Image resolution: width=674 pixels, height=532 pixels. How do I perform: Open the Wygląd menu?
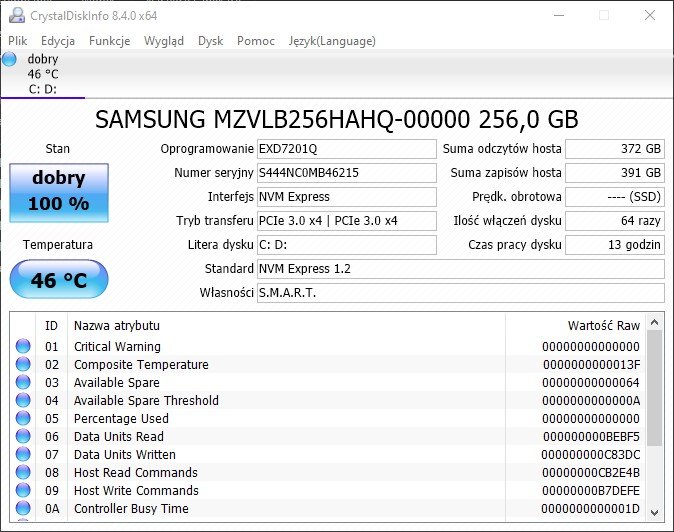click(x=164, y=41)
